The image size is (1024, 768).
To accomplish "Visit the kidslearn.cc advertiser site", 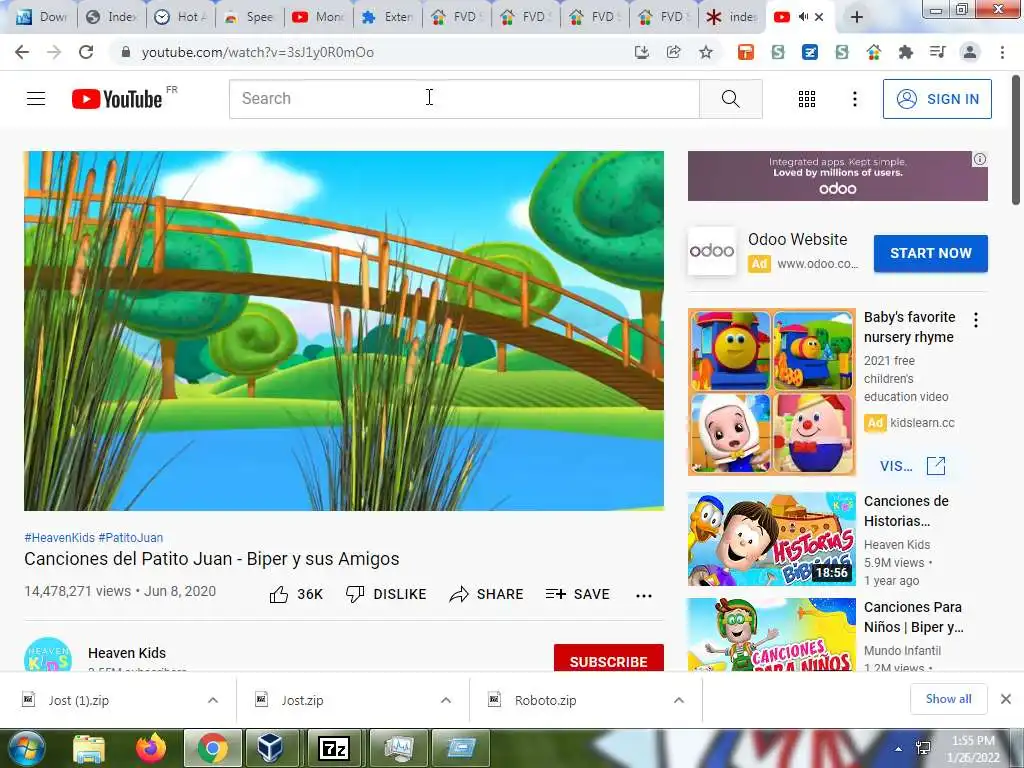I will [912, 466].
